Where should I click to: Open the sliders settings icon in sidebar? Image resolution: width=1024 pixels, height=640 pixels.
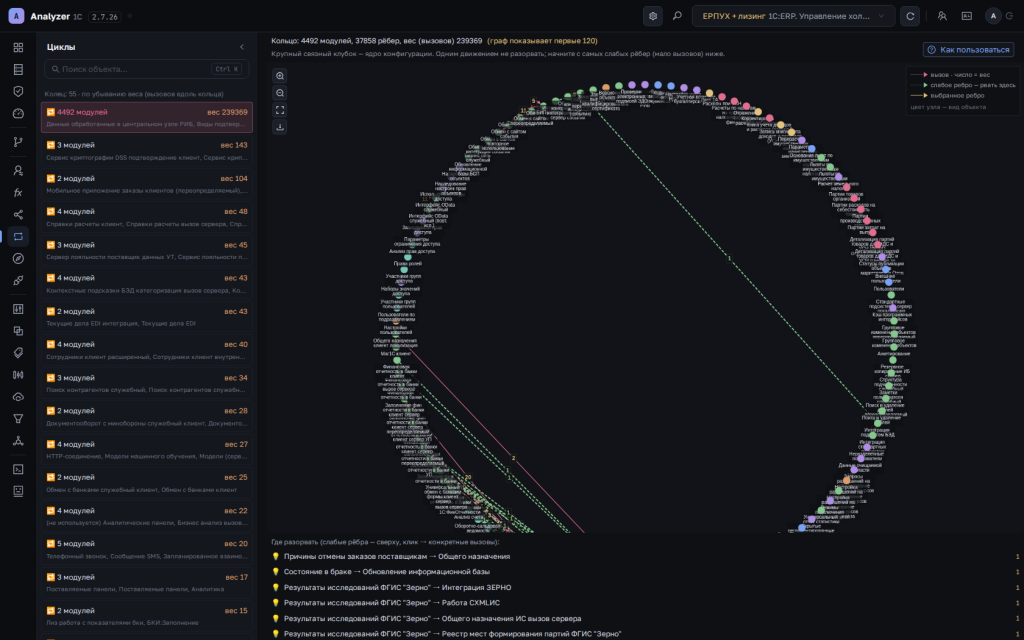[x=18, y=309]
